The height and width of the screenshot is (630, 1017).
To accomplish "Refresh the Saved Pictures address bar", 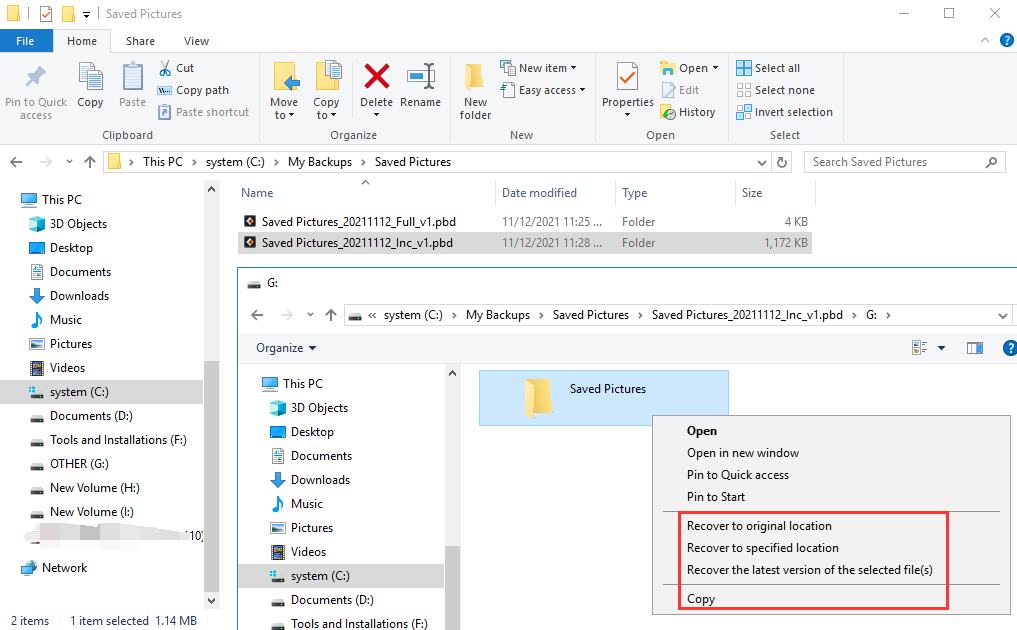I will tap(782, 162).
